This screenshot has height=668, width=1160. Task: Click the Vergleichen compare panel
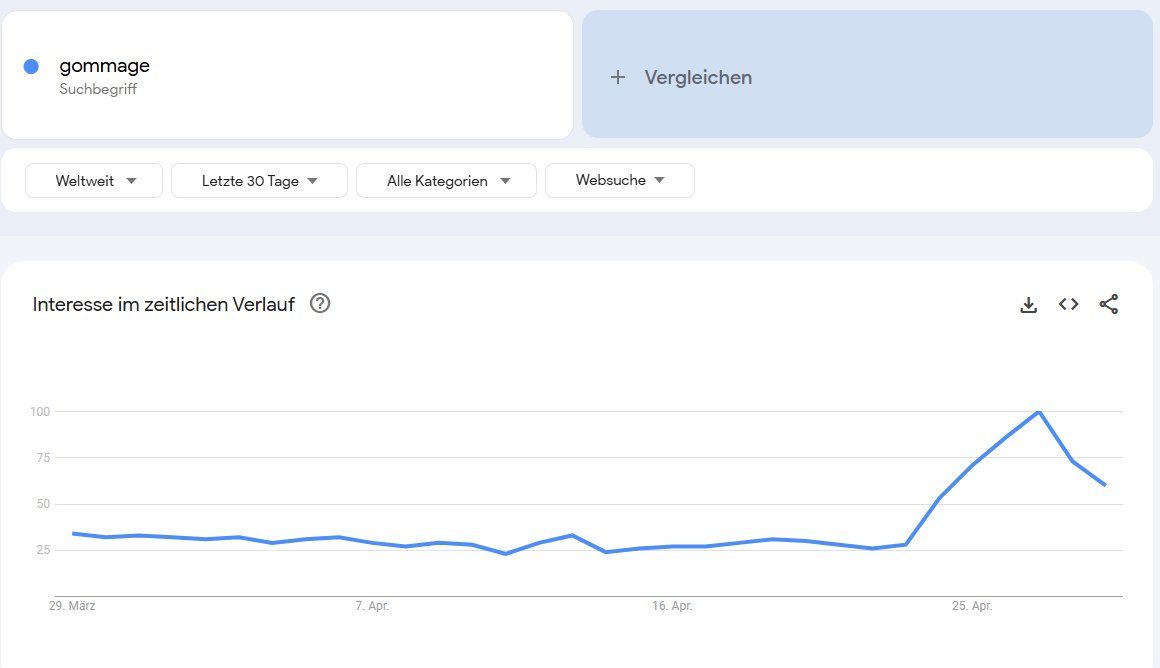pos(867,74)
